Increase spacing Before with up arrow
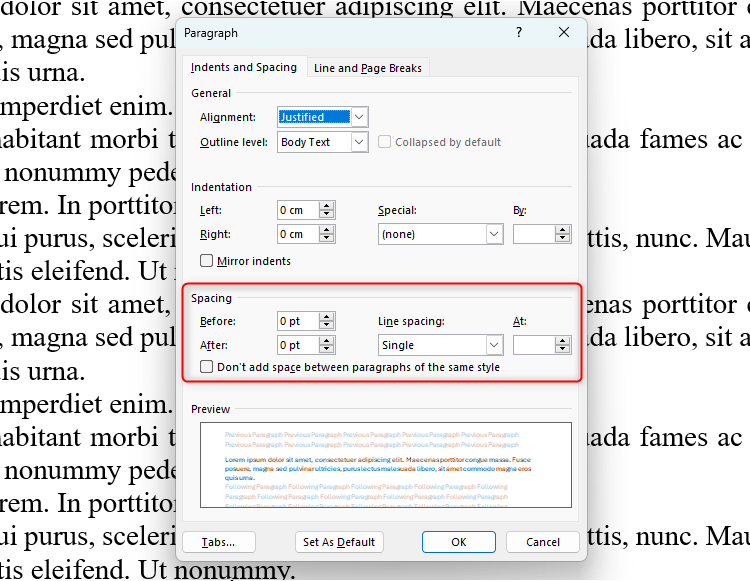 click(327, 316)
